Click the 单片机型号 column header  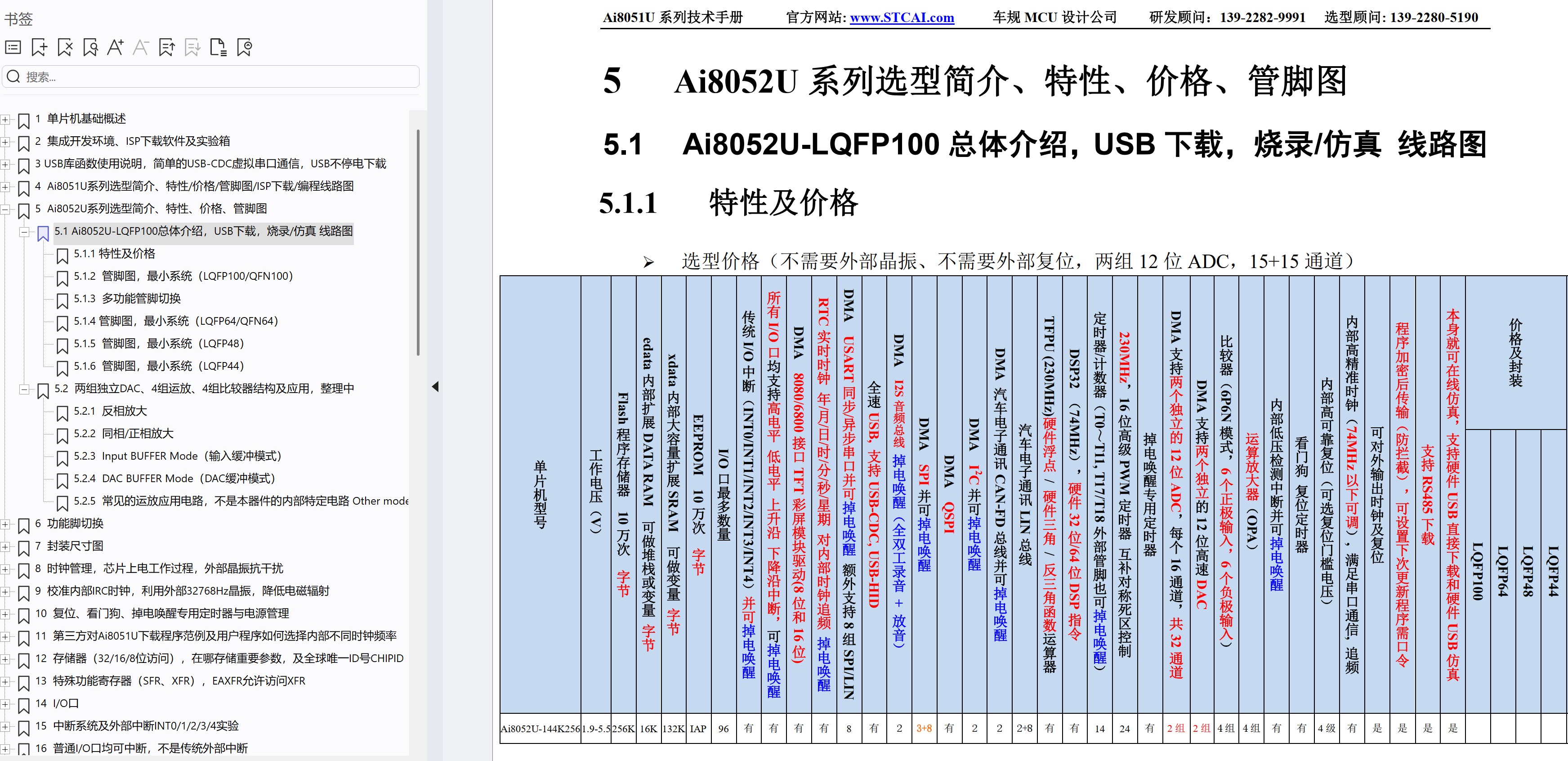coord(541,494)
